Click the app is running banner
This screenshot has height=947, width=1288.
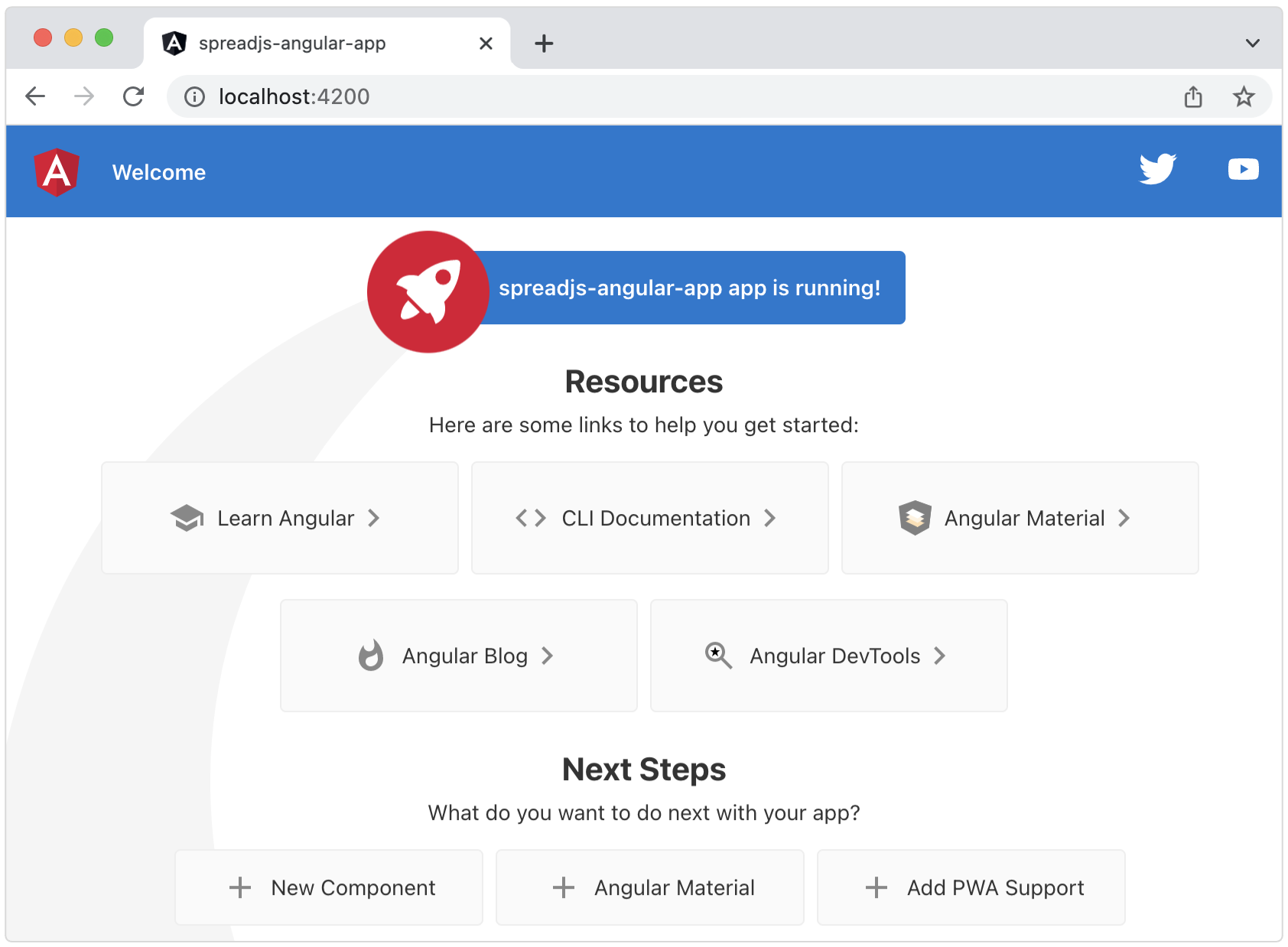[x=688, y=288]
